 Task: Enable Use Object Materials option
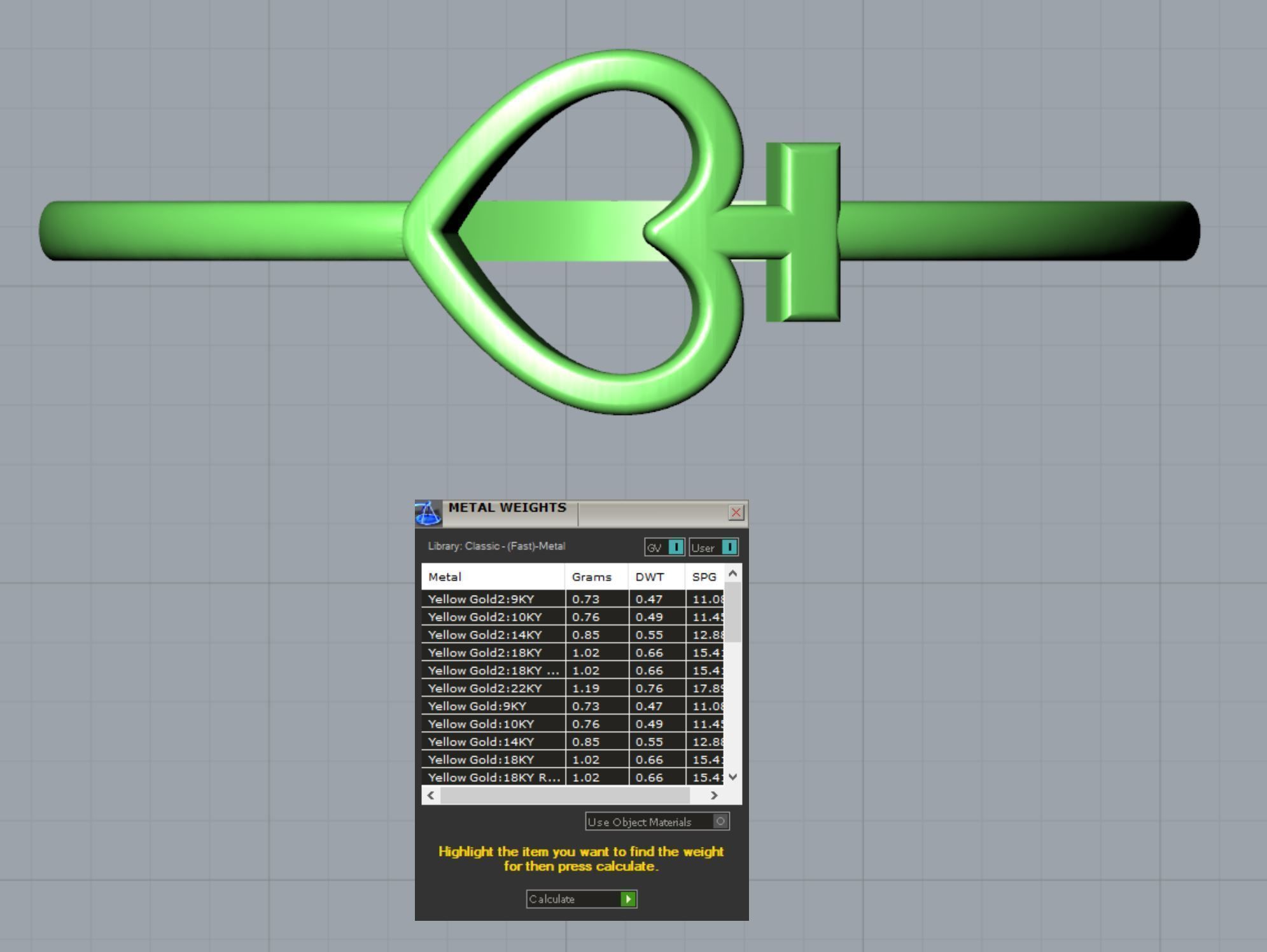720,822
